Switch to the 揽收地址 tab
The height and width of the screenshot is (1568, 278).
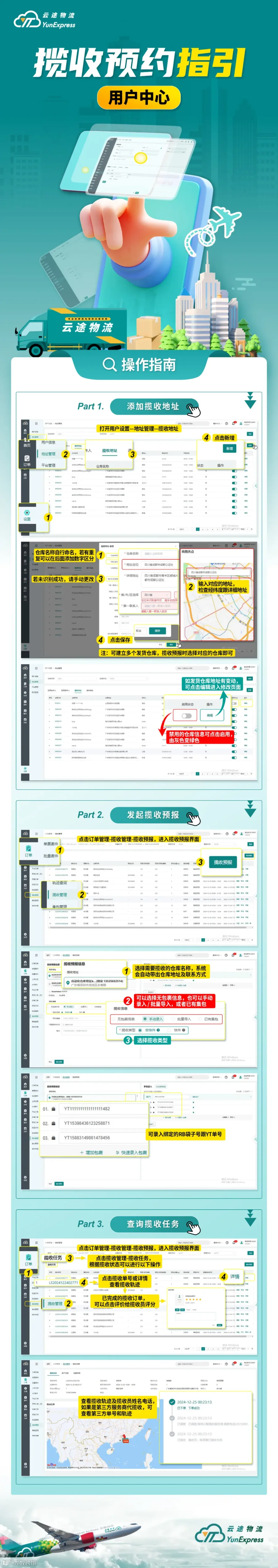109,451
